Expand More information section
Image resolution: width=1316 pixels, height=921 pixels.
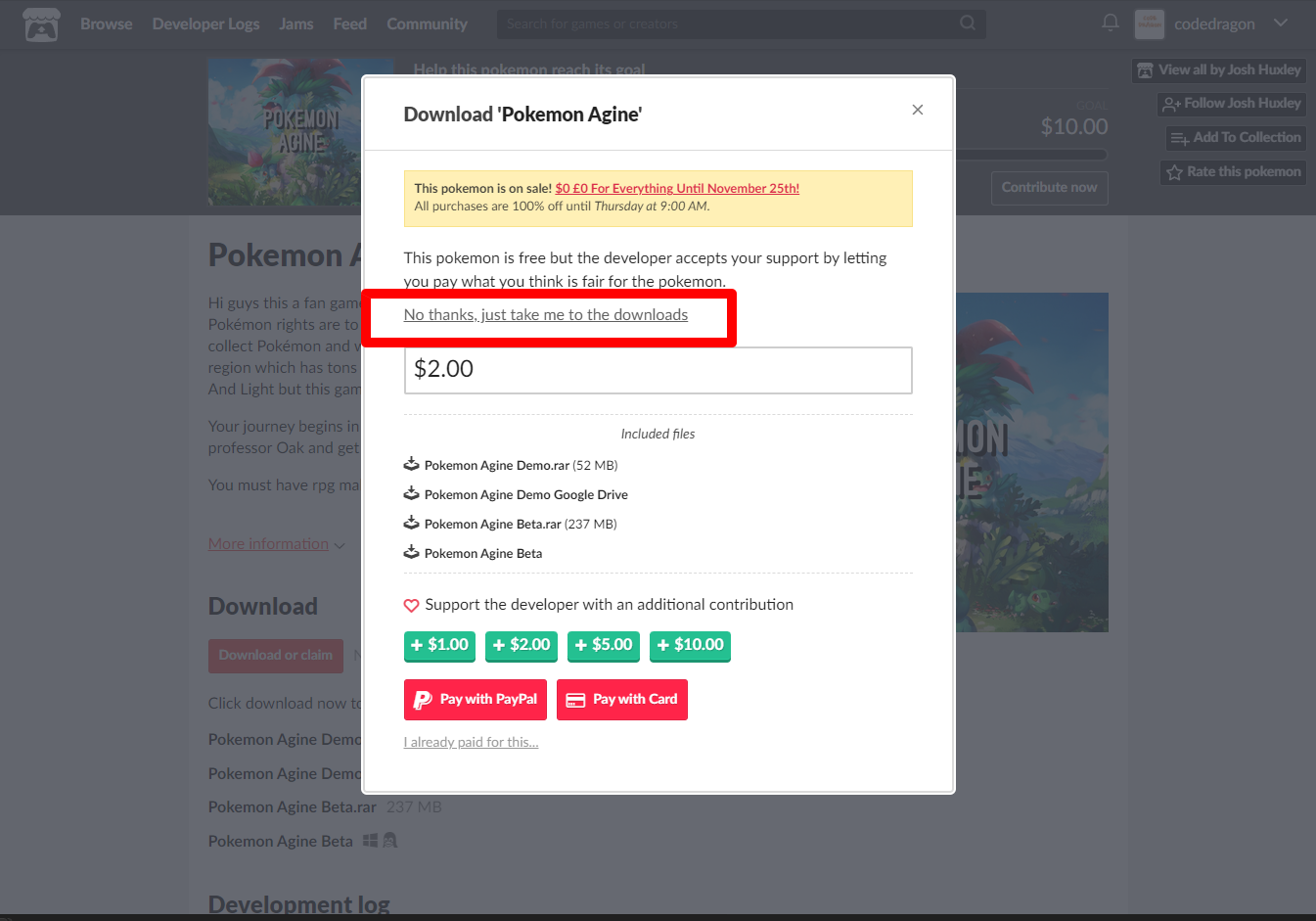pyautogui.click(x=276, y=544)
